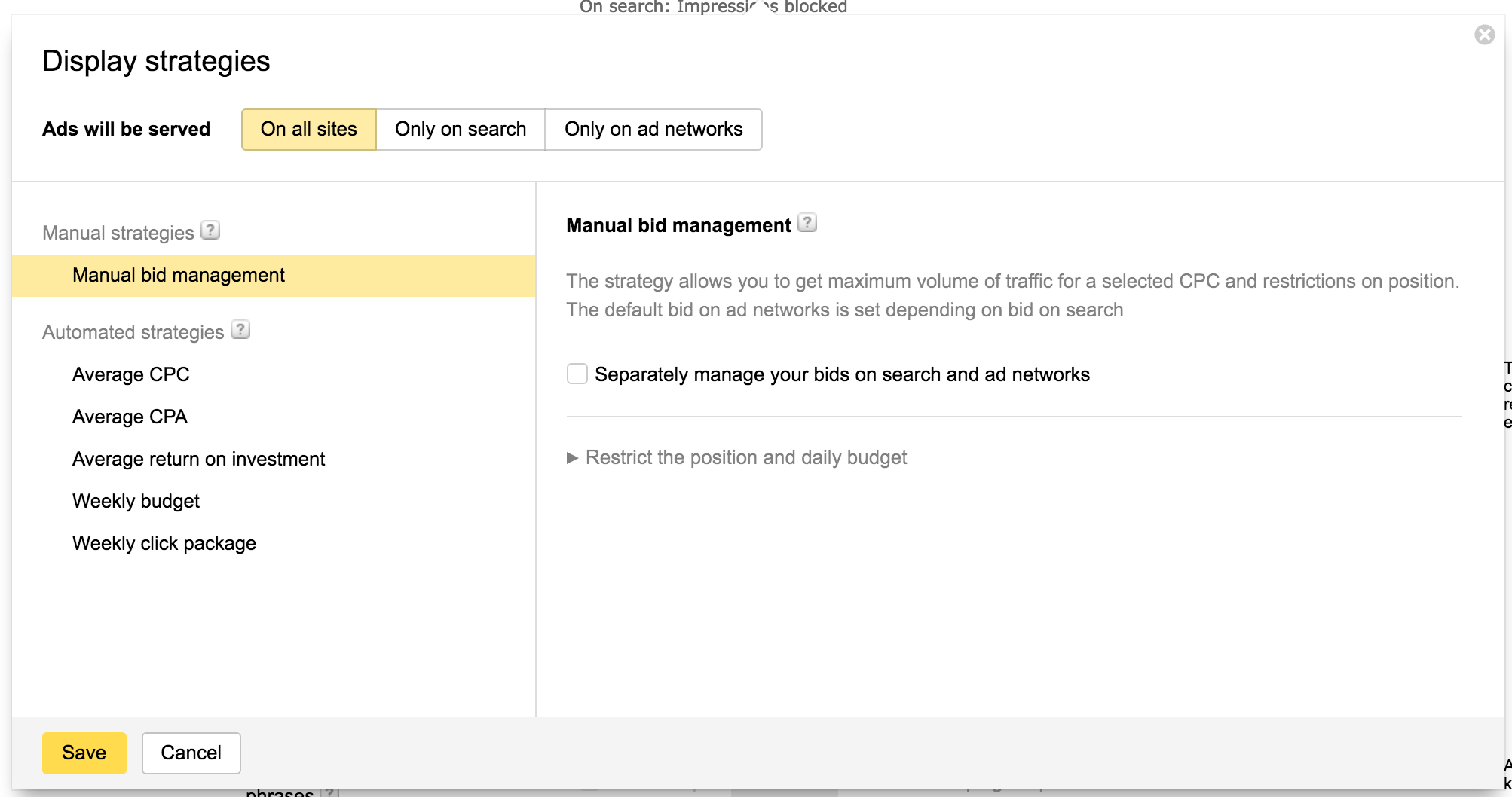Switch to Only on search
The width and height of the screenshot is (1512, 797).
click(460, 129)
